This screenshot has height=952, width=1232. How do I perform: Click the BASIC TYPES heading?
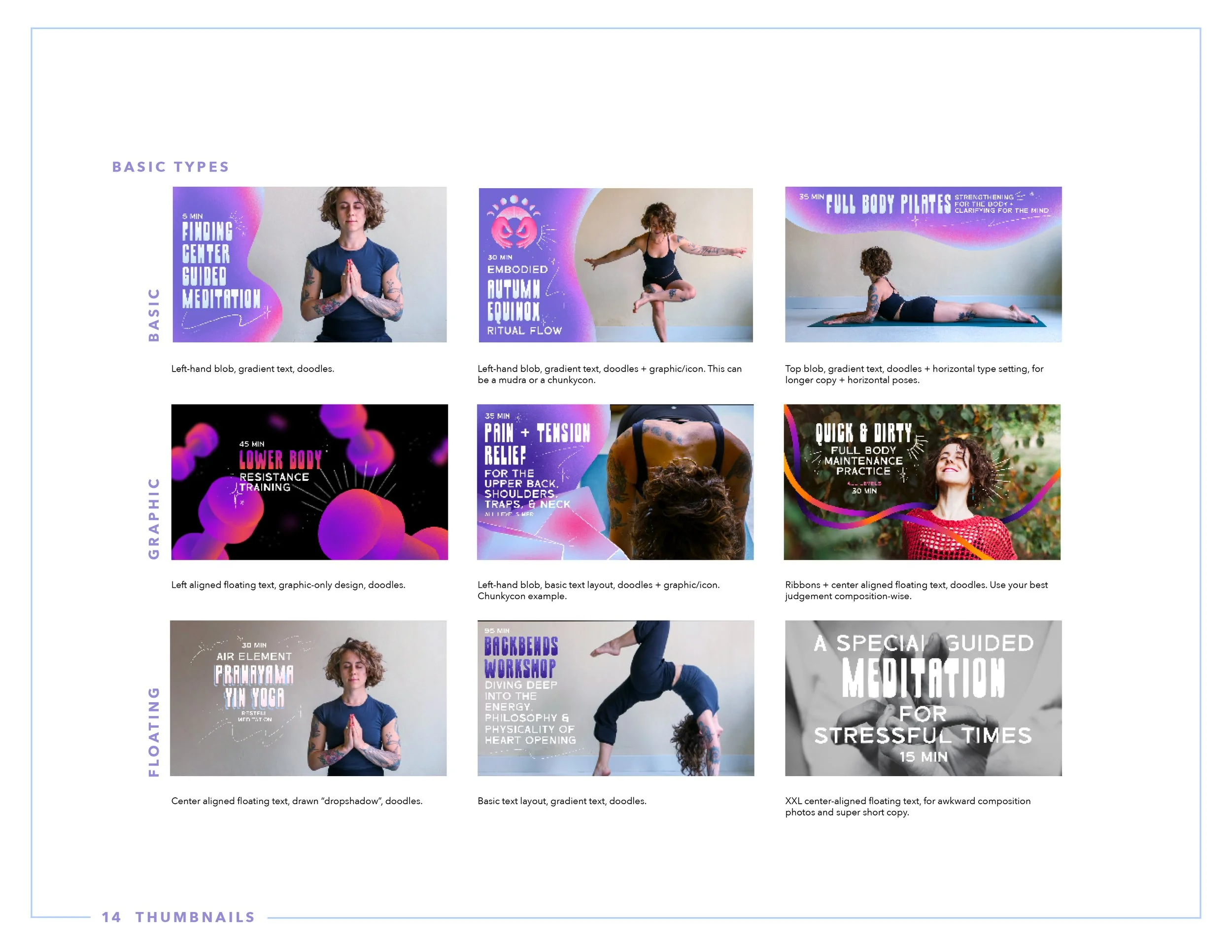pyautogui.click(x=171, y=167)
